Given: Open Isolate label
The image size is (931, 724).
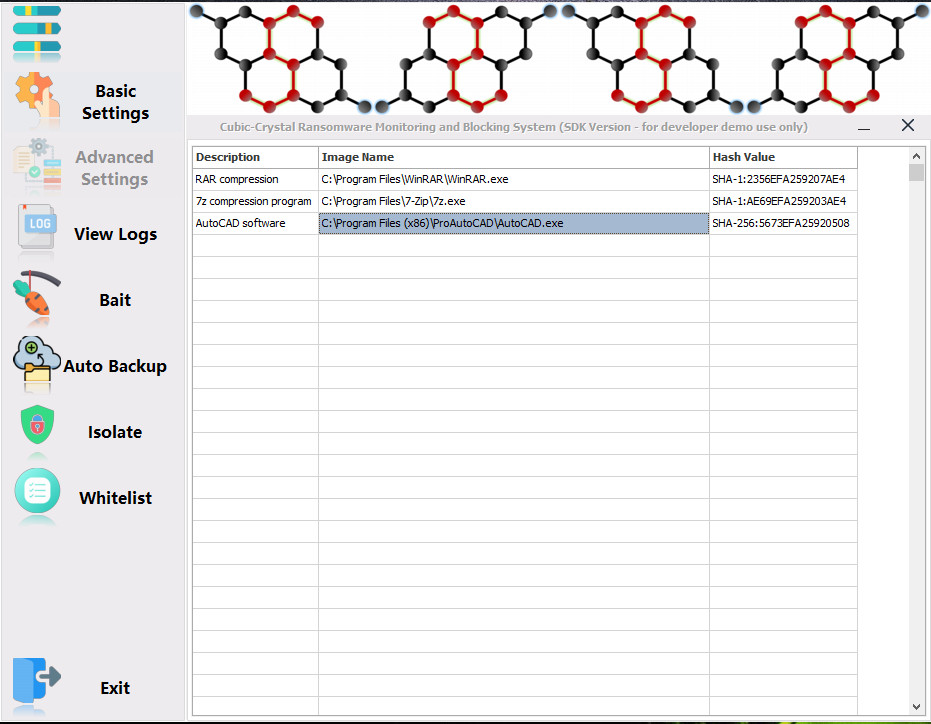Looking at the screenshot, I should (115, 432).
